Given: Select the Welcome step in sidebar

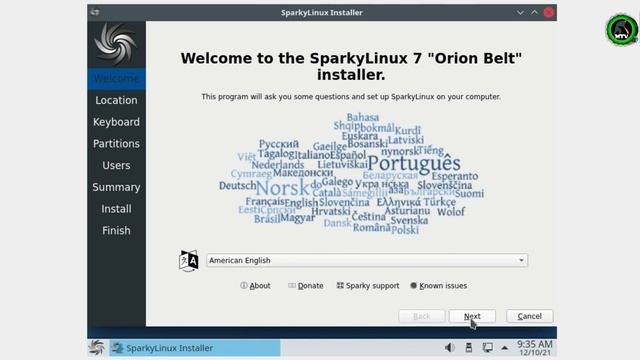Looking at the screenshot, I should tap(116, 78).
